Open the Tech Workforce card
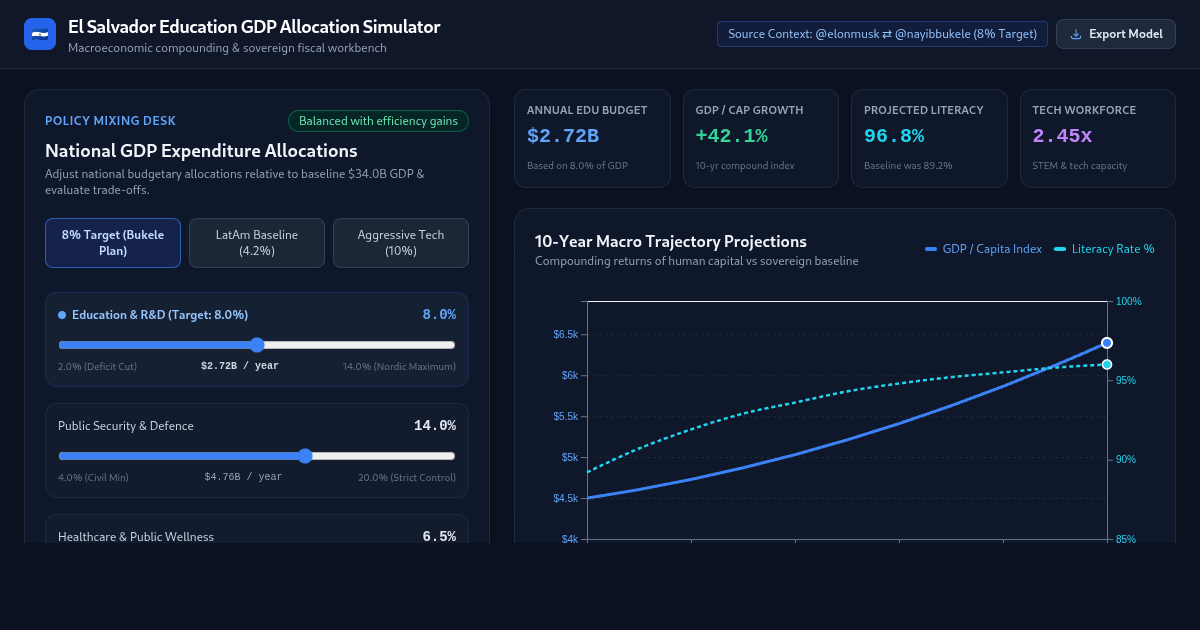The height and width of the screenshot is (630, 1200). pos(1098,139)
